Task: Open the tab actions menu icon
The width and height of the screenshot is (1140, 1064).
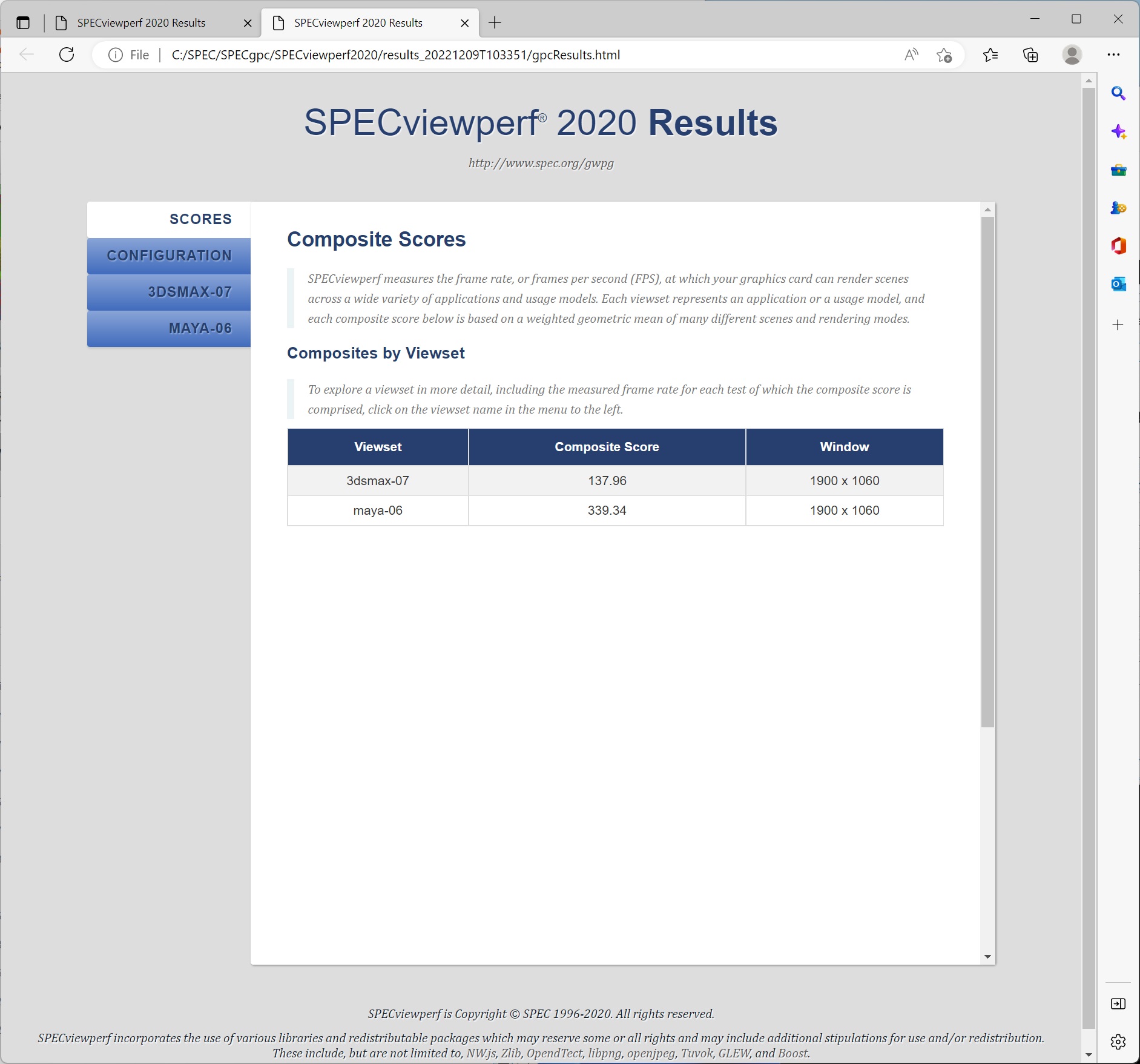Action: tap(23, 23)
